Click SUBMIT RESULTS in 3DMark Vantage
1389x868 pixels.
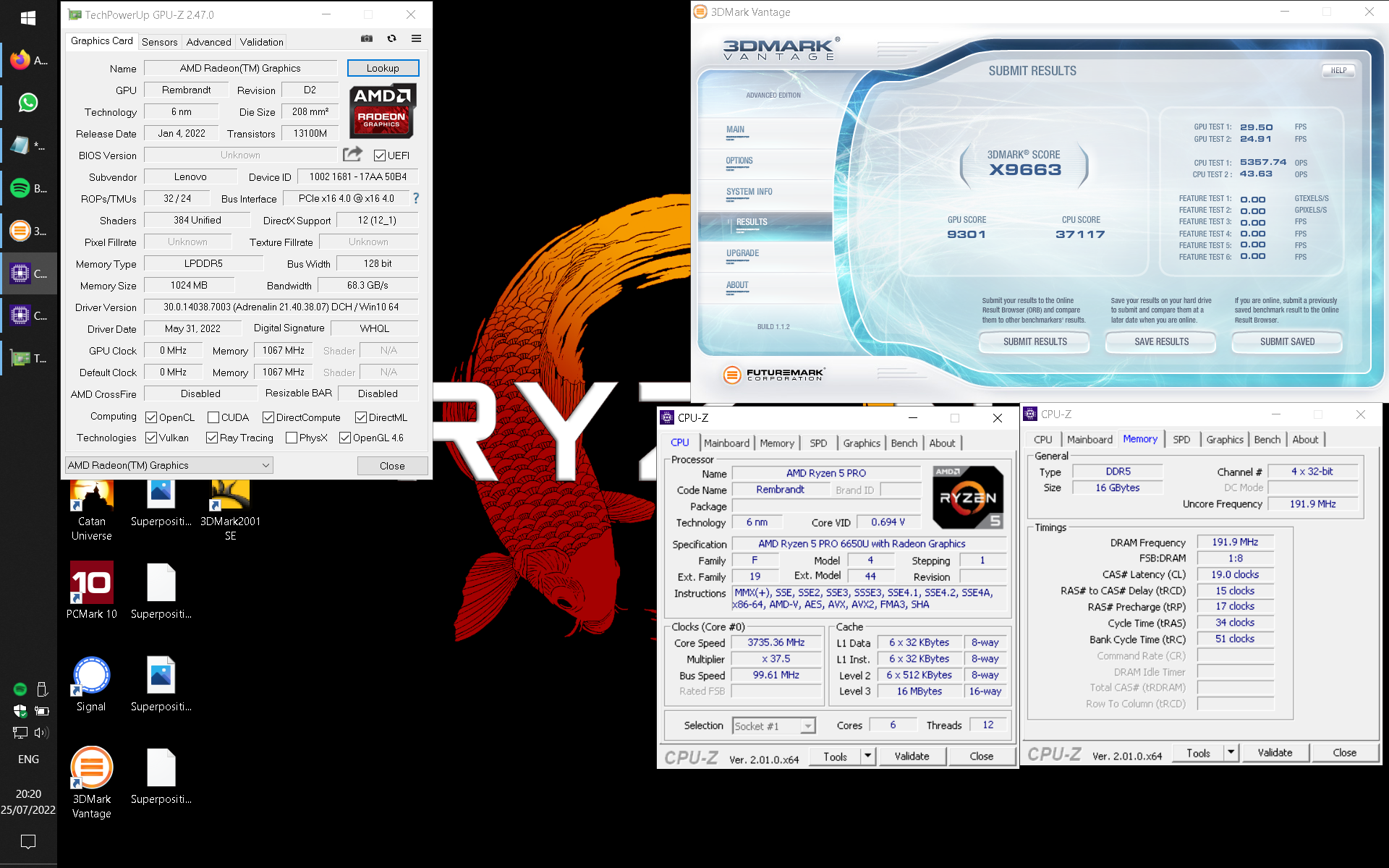click(1035, 341)
